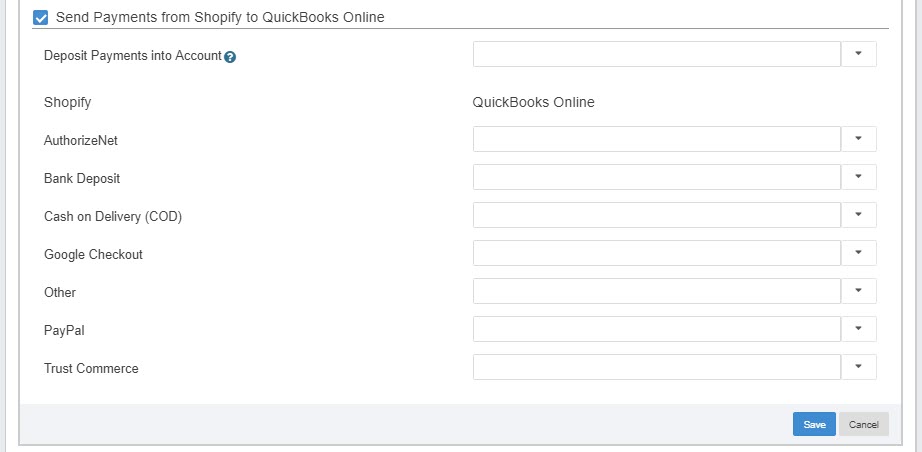
Task: Open the Google Checkout dropdown arrow
Action: pos(858,253)
